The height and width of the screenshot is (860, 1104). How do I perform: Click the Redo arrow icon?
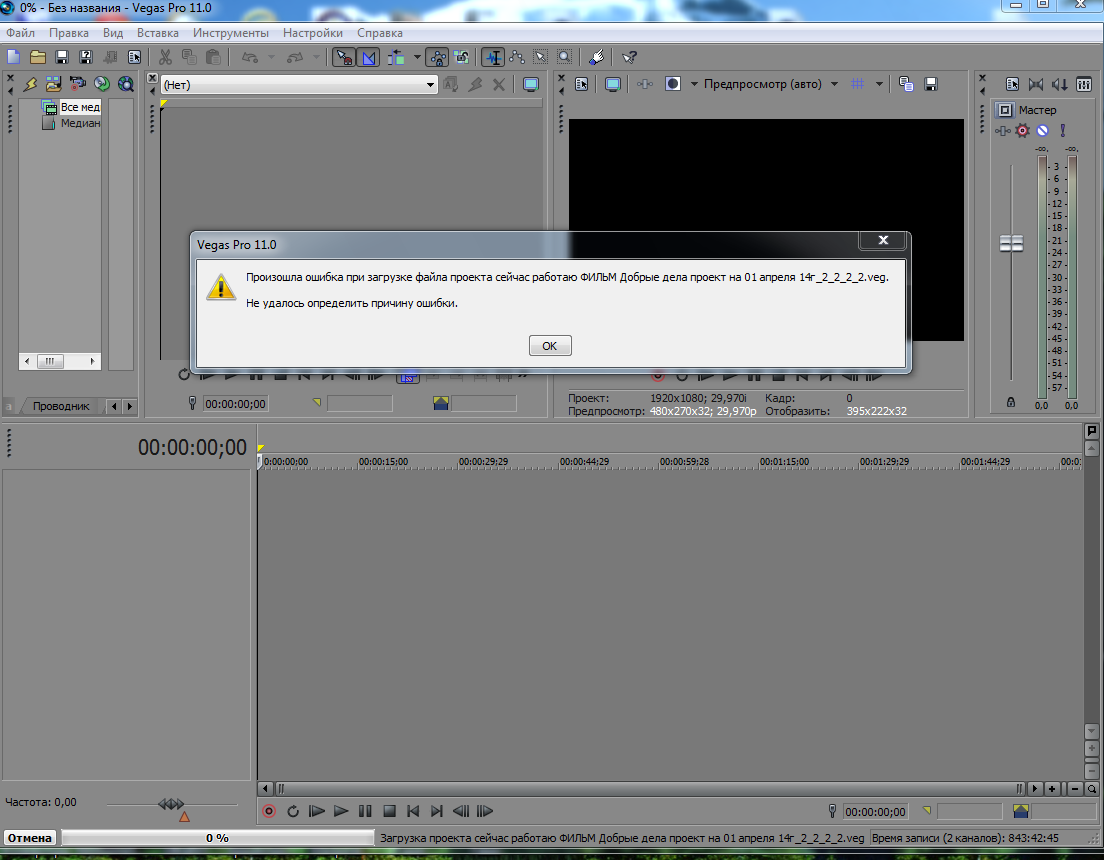point(295,57)
